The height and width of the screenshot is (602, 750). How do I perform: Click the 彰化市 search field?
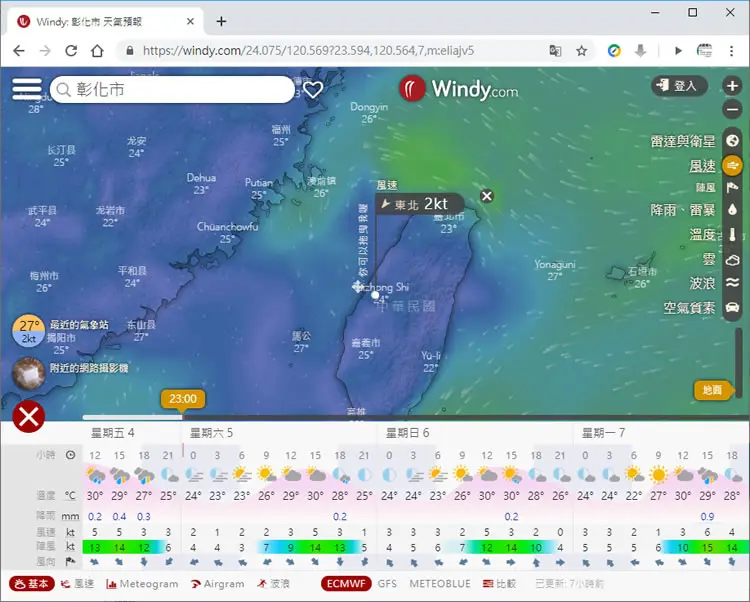coord(172,89)
